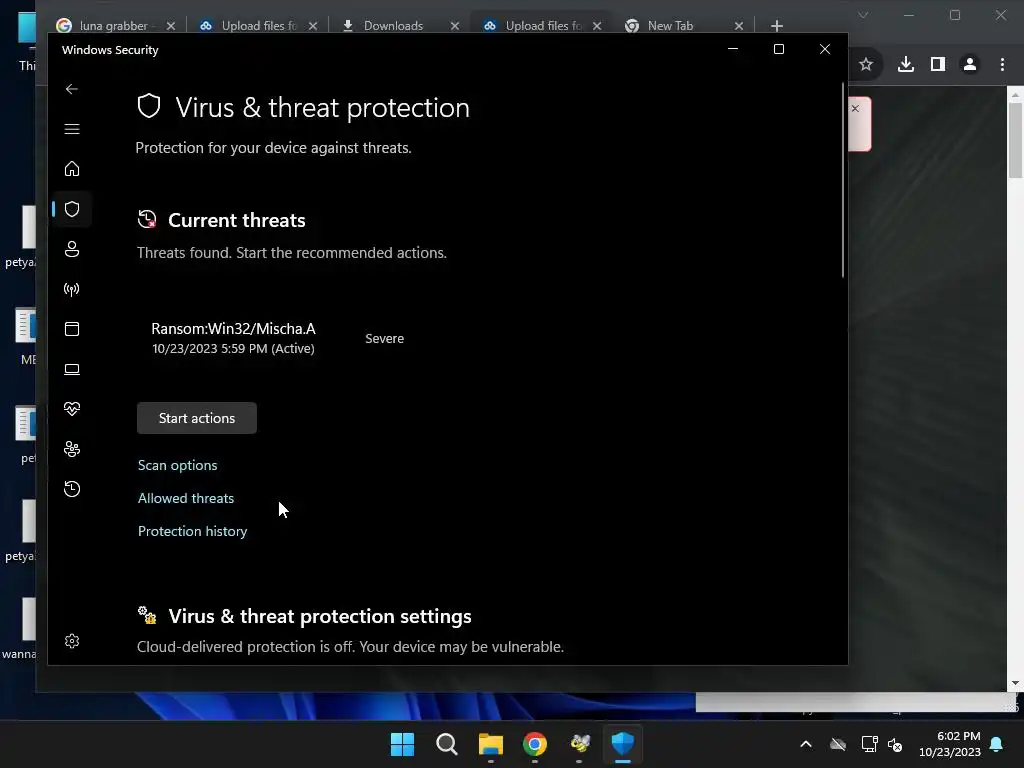Open Google Chrome from the taskbar

pyautogui.click(x=535, y=744)
